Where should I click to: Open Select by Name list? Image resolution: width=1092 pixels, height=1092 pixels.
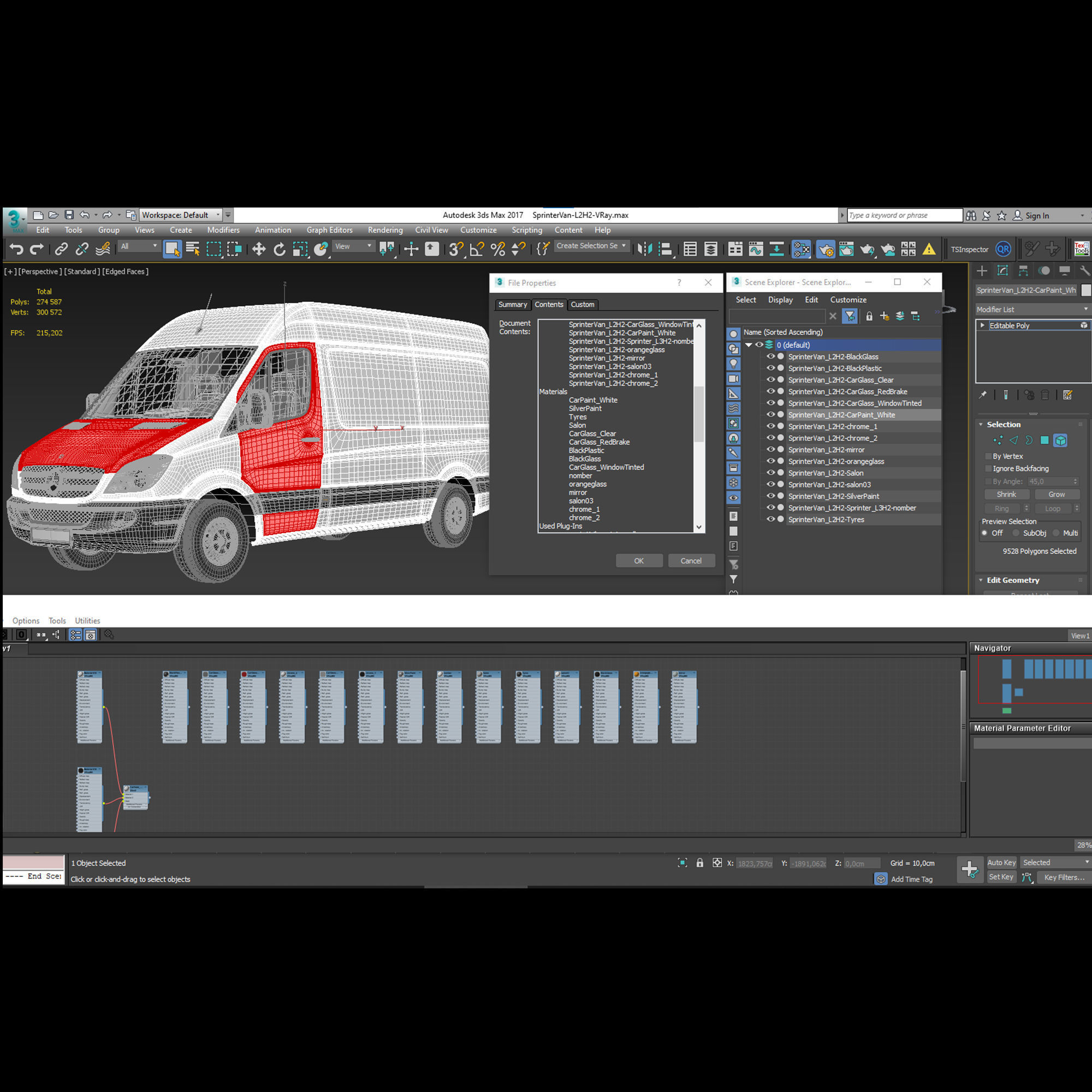[x=193, y=250]
